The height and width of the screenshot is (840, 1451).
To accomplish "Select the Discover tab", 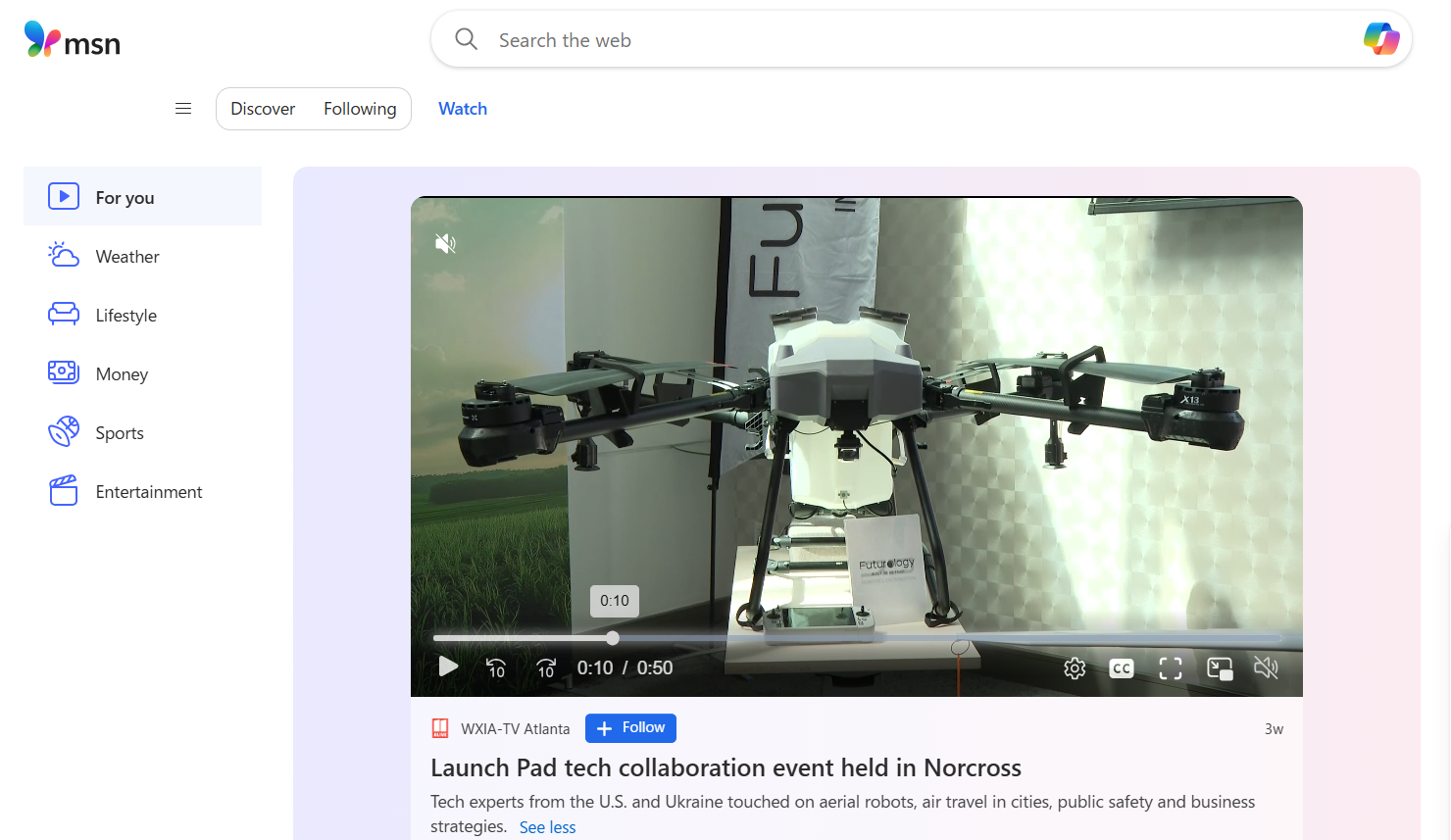I will 263,109.
